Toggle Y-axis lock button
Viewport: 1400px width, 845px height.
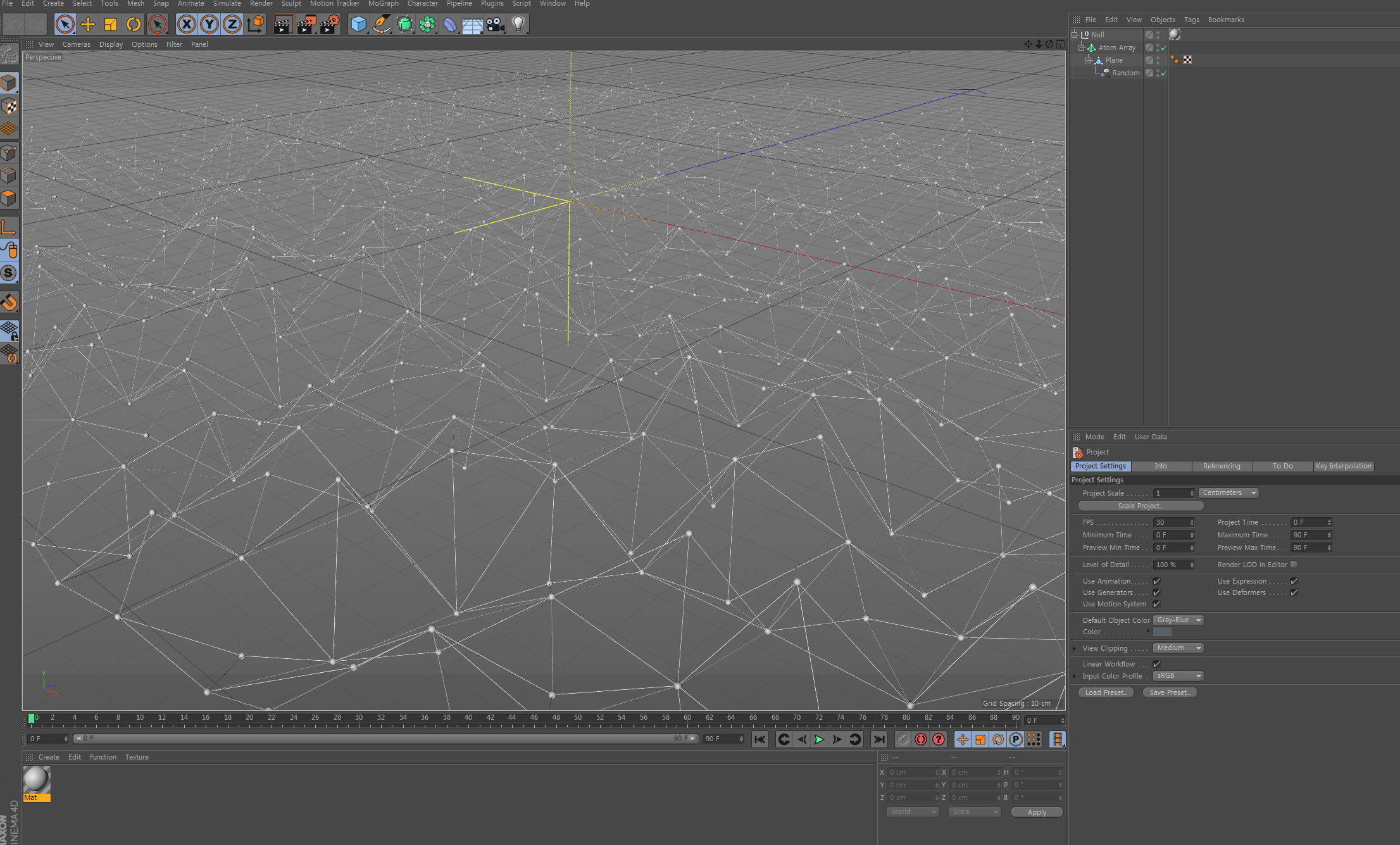[209, 25]
